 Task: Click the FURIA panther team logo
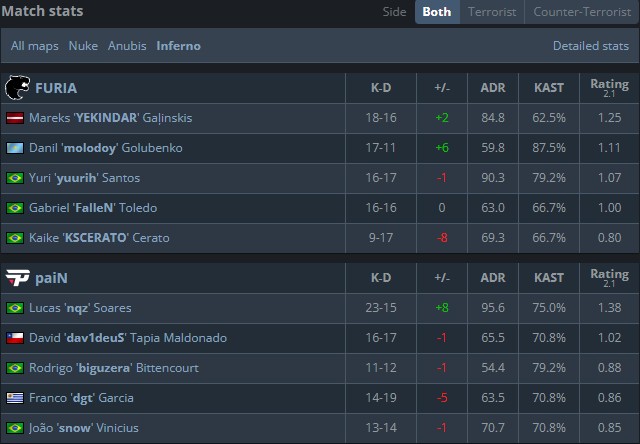tap(17, 87)
